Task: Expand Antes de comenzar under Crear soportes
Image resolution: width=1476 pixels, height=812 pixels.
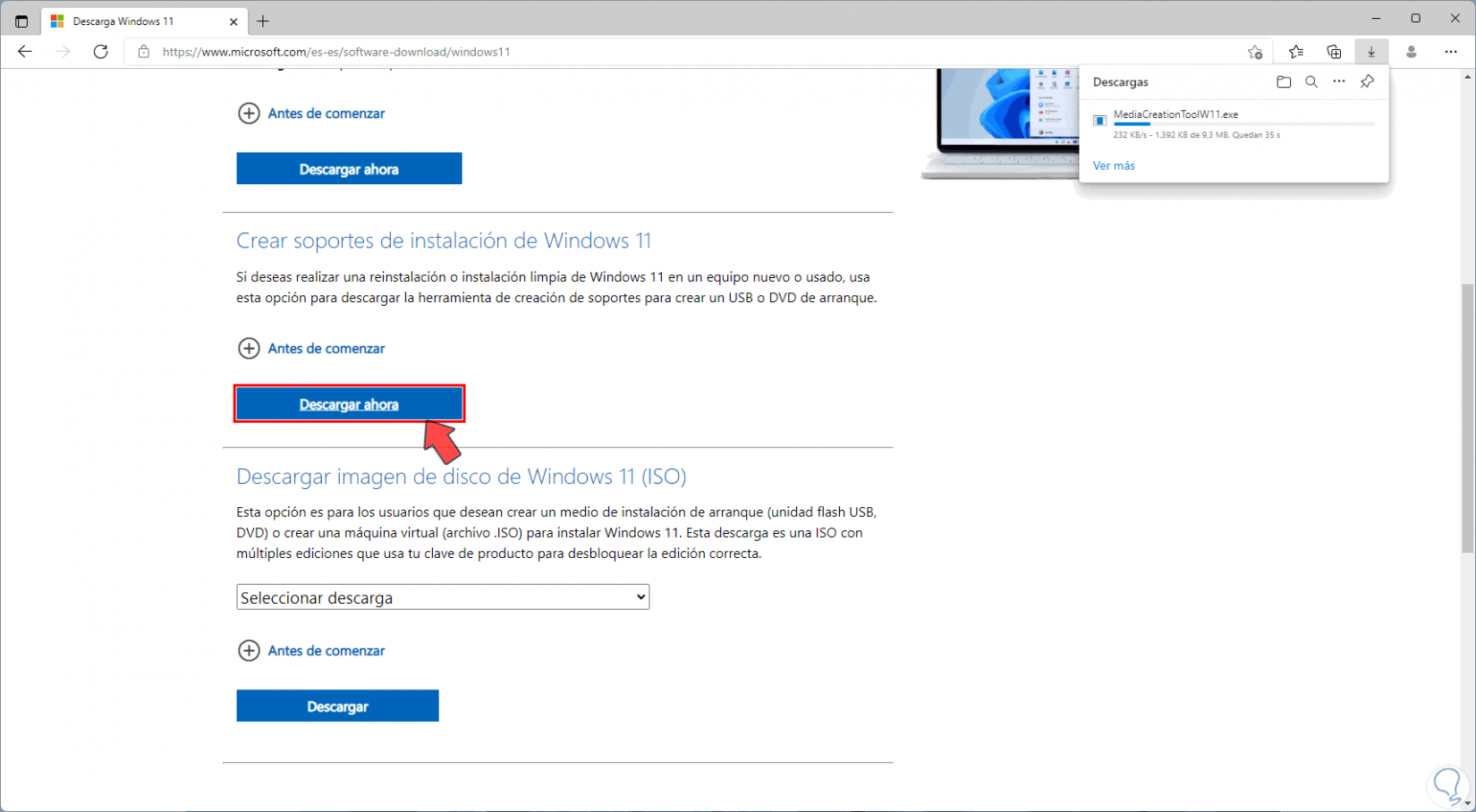Action: [311, 349]
